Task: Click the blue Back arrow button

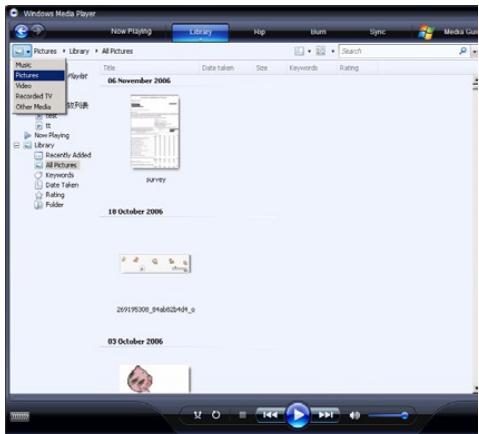Action: [21, 31]
